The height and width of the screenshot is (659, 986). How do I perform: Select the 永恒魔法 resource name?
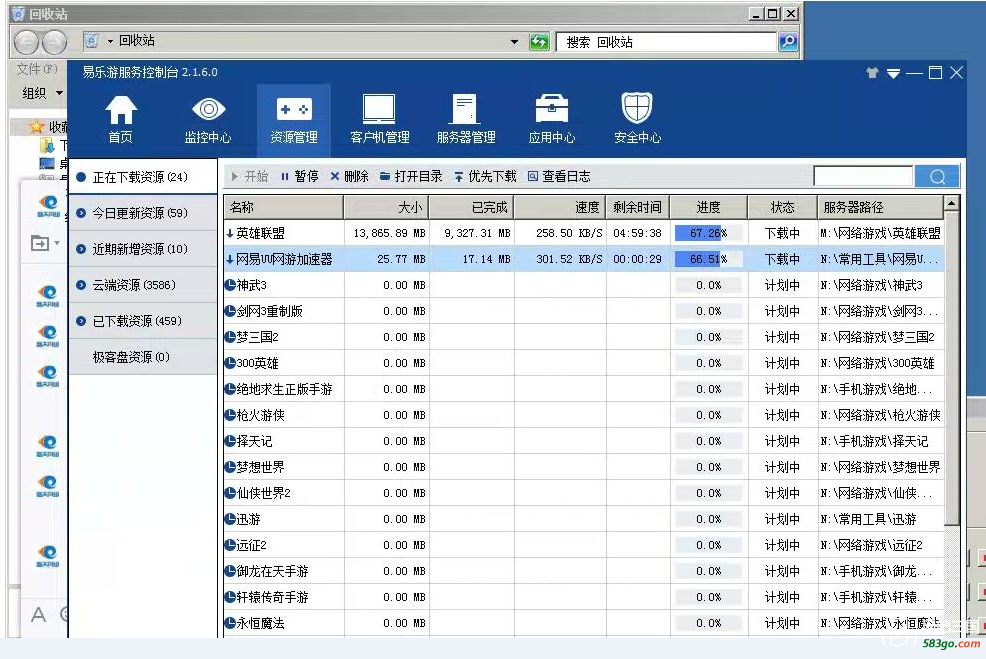pyautogui.click(x=260, y=623)
